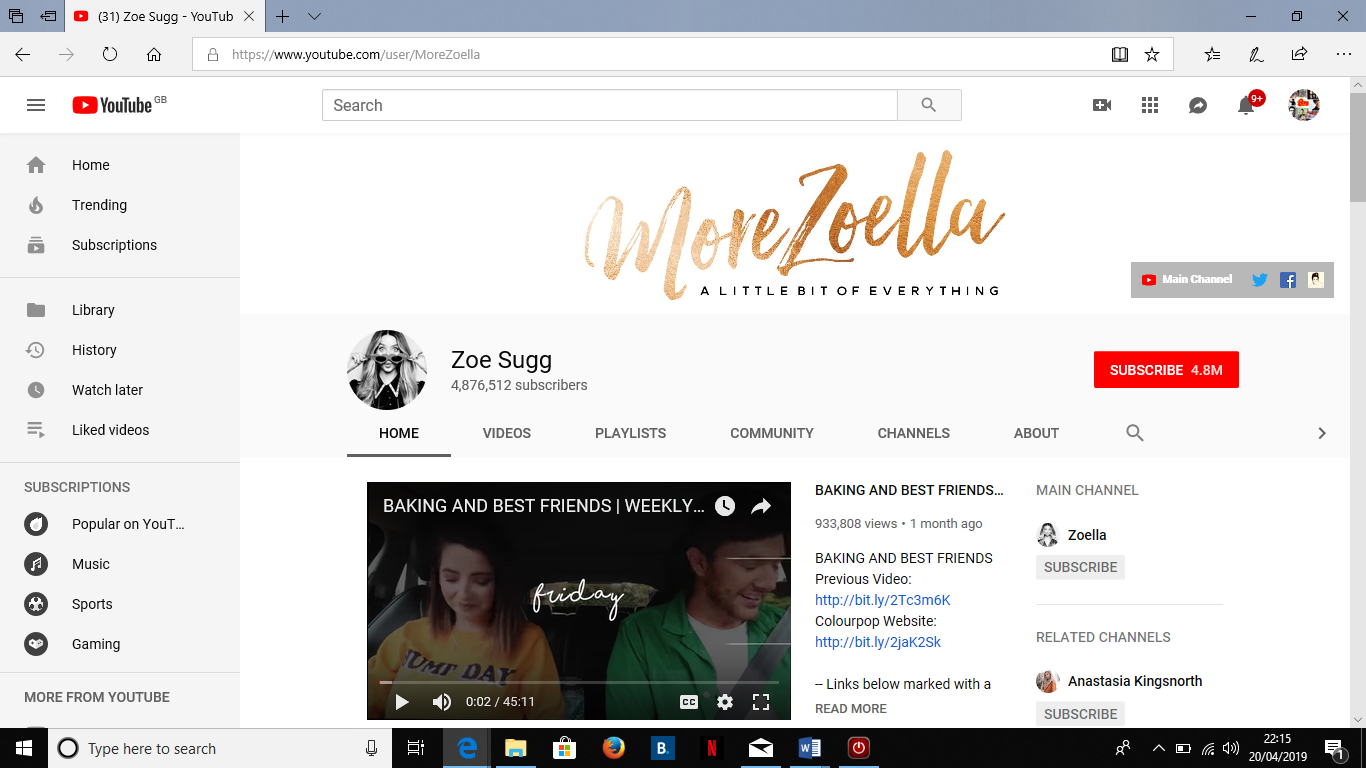Open Word from the taskbar
1366x768 pixels.
tap(809, 748)
